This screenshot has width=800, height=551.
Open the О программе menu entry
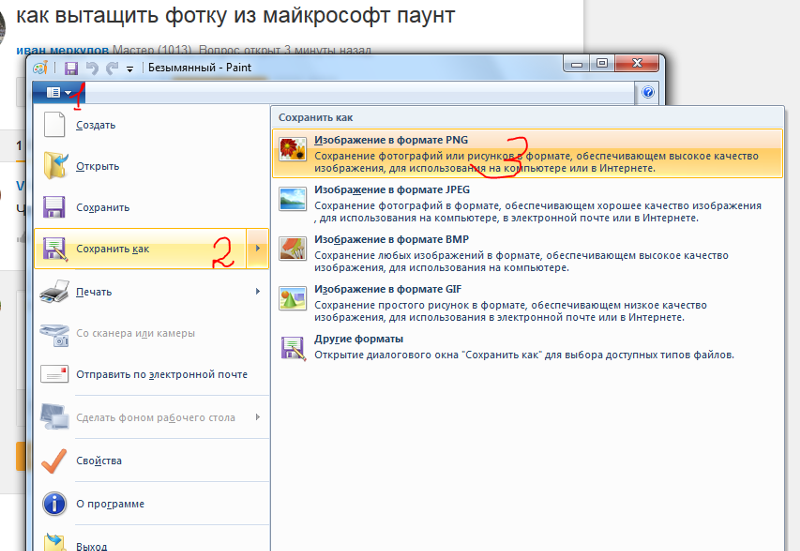pyautogui.click(x=152, y=504)
